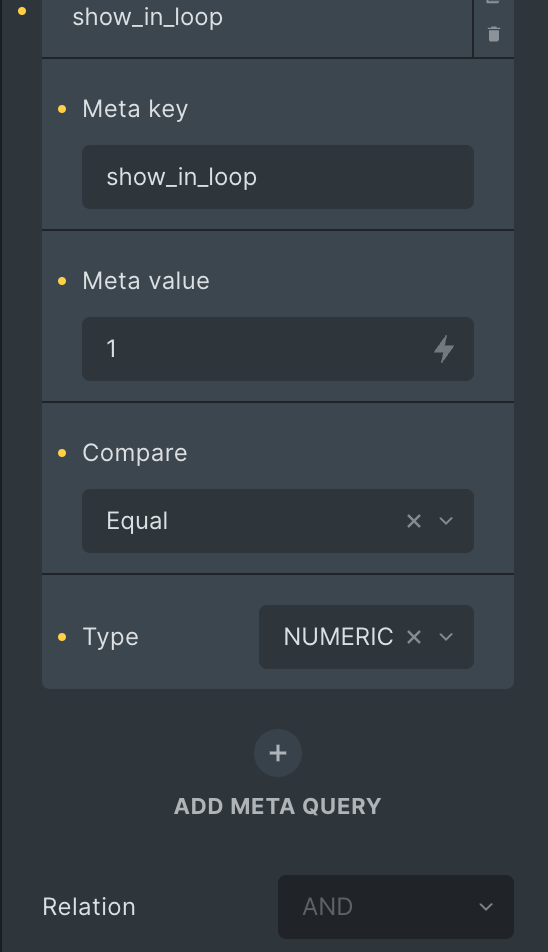The image size is (548, 952).
Task: Expand Type dropdown using its chevron
Action: (446, 637)
